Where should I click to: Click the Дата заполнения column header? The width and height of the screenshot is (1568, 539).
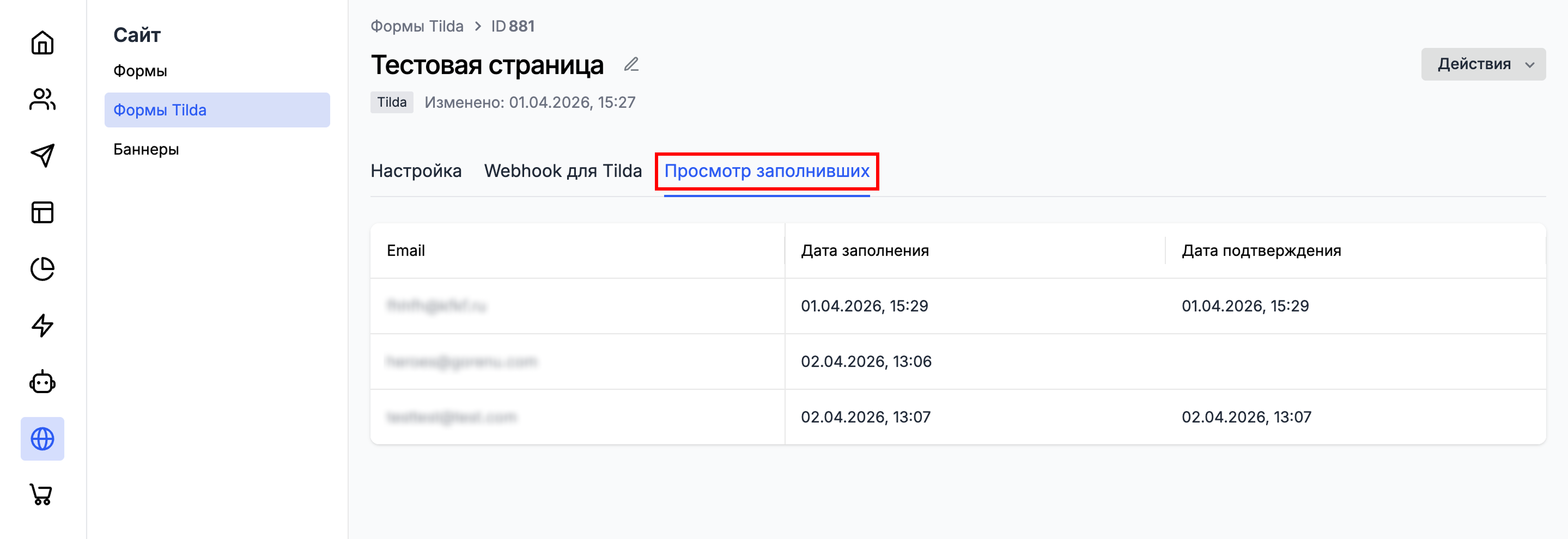(864, 250)
